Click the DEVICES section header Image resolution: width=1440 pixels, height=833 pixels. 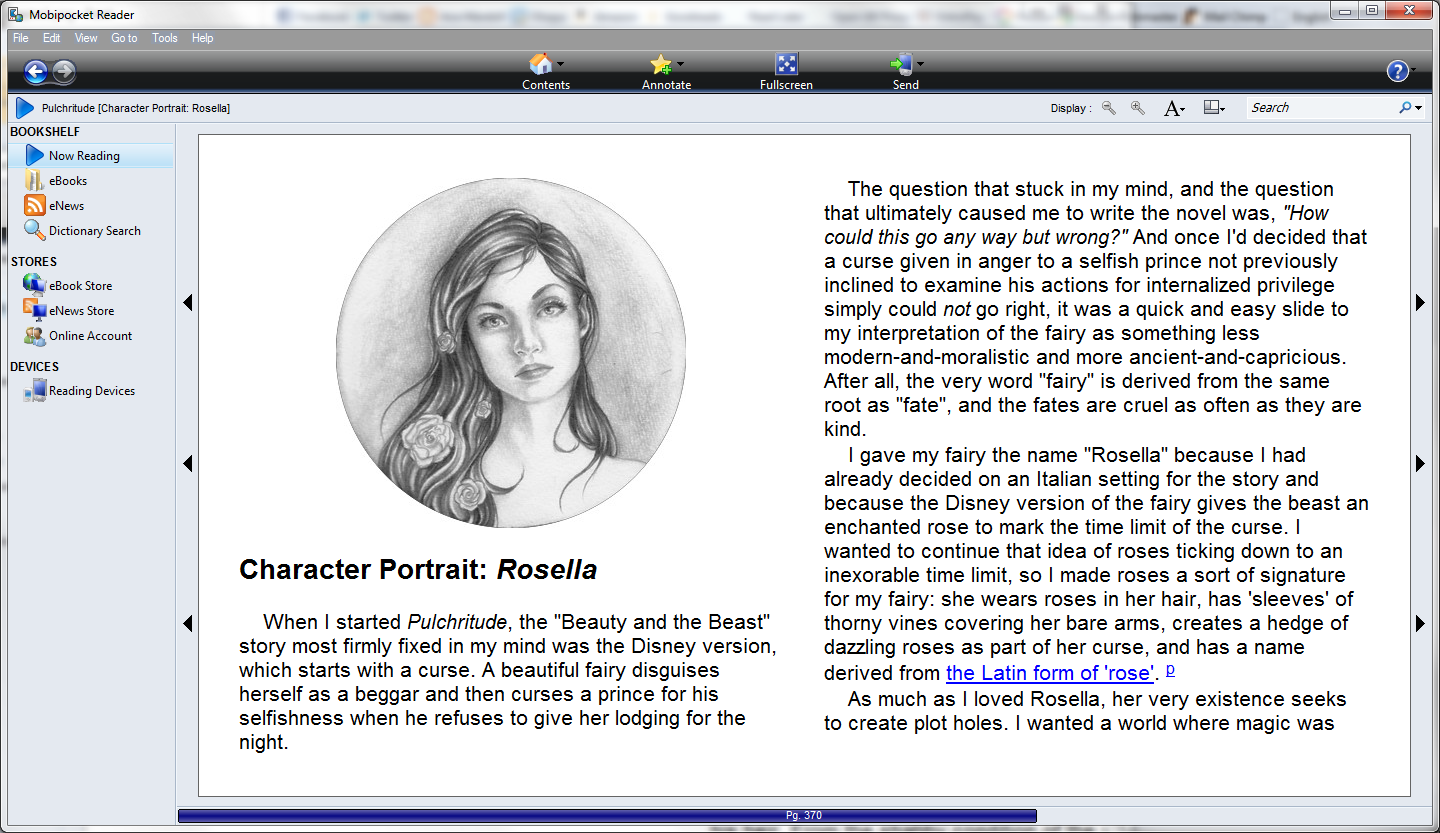pos(35,367)
